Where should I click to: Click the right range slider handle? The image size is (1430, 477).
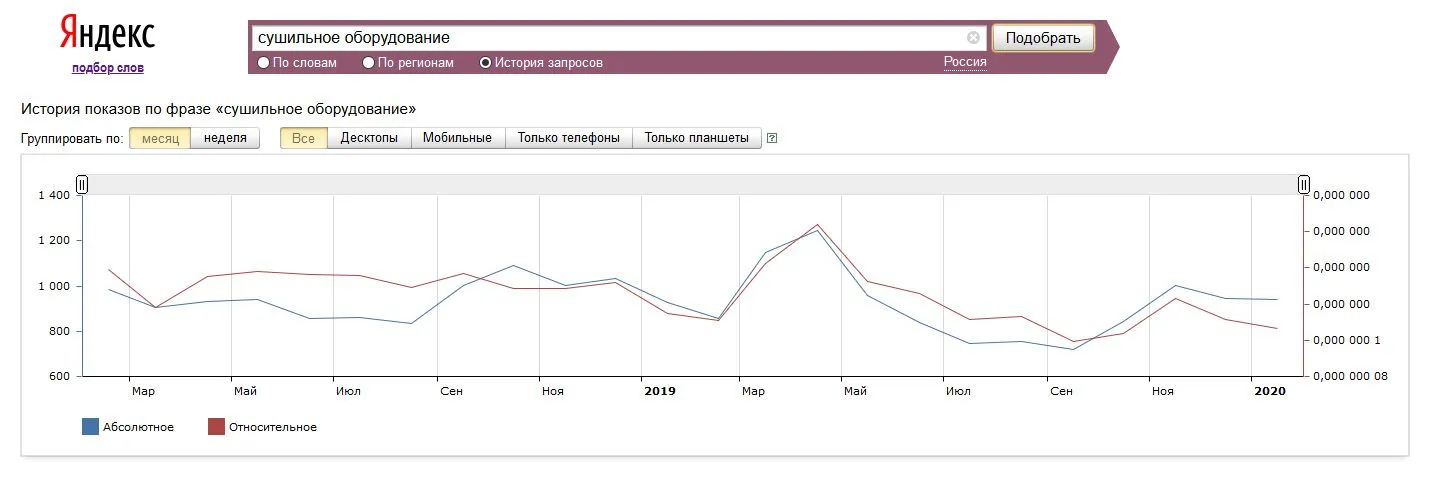1304,184
